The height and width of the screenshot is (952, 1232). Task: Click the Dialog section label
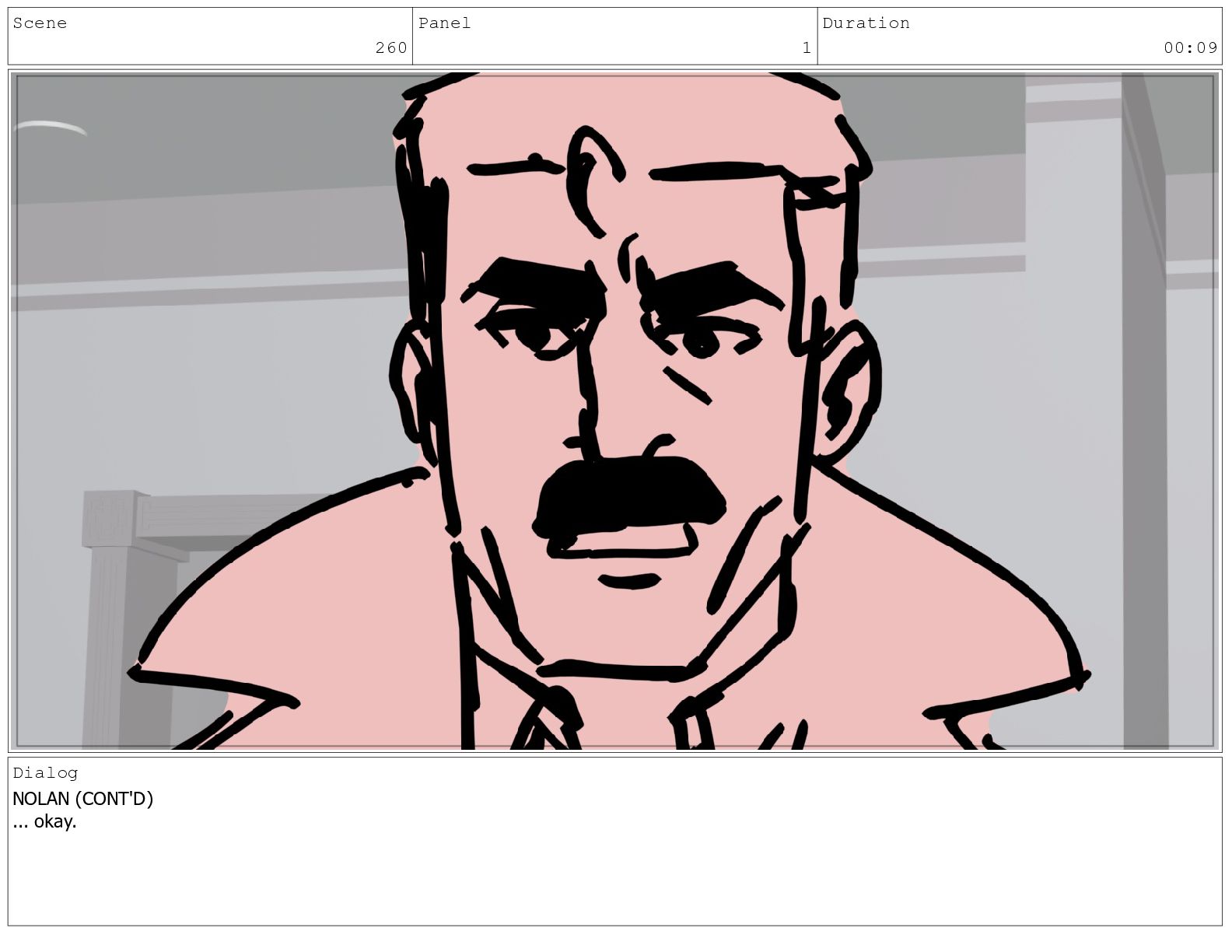(x=45, y=772)
